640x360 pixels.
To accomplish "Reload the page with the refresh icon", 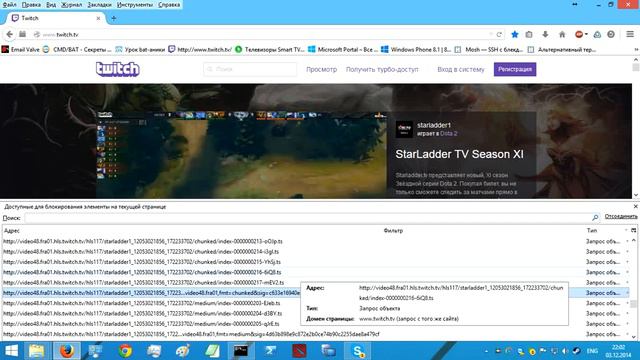I will pyautogui.click(x=499, y=34).
